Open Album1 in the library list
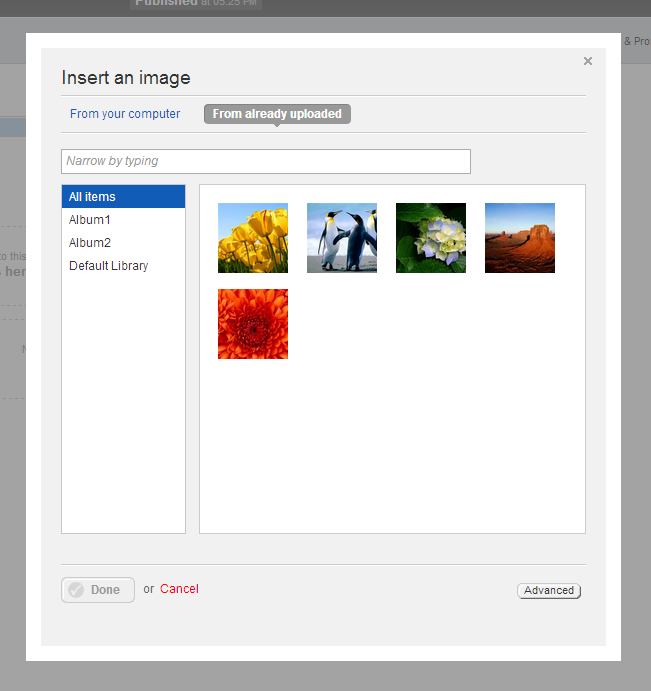The height and width of the screenshot is (691, 651). pyautogui.click(x=90, y=219)
